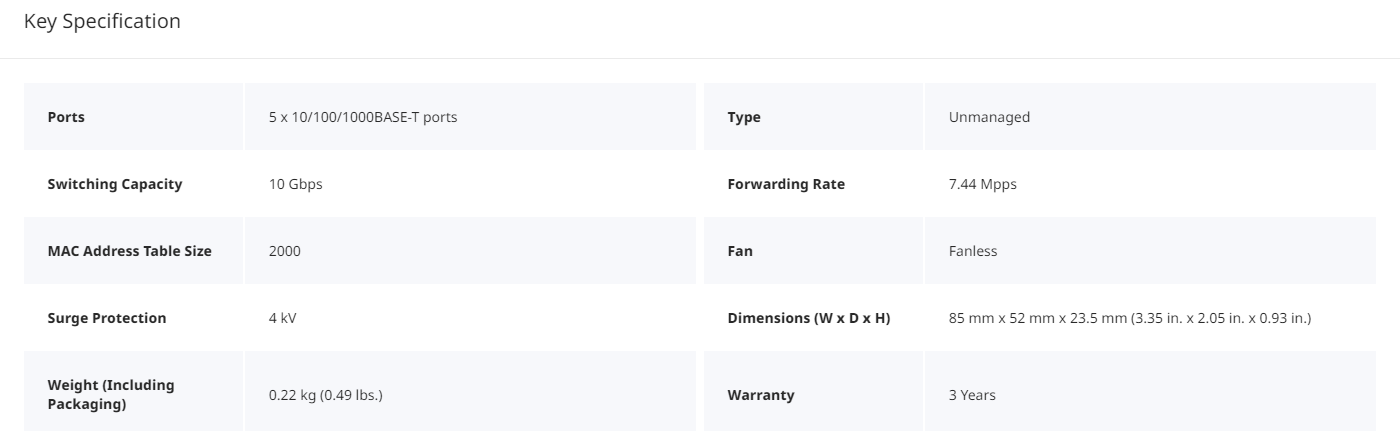Select the Surge Protection label
Viewport: 1400px width, 431px height.
(x=107, y=318)
